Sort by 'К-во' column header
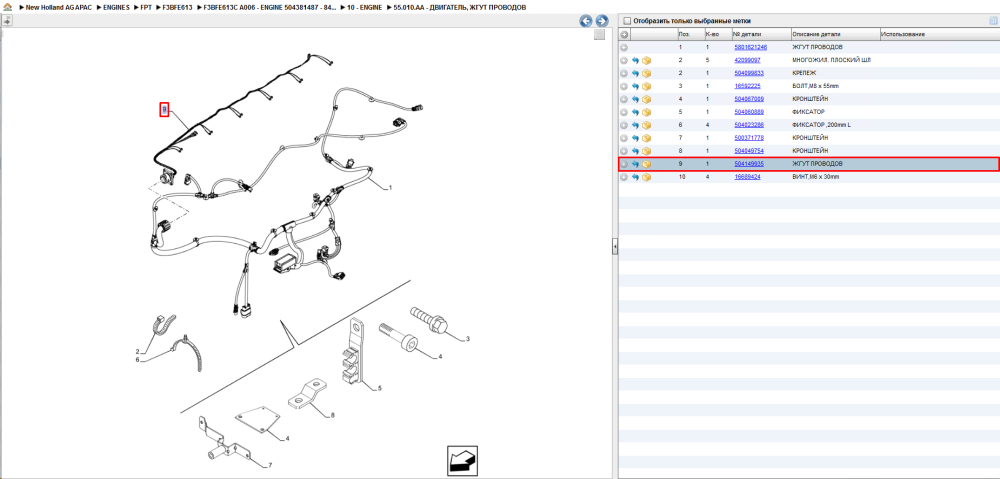Screen dimensions: 1000x479 [x=717, y=34]
